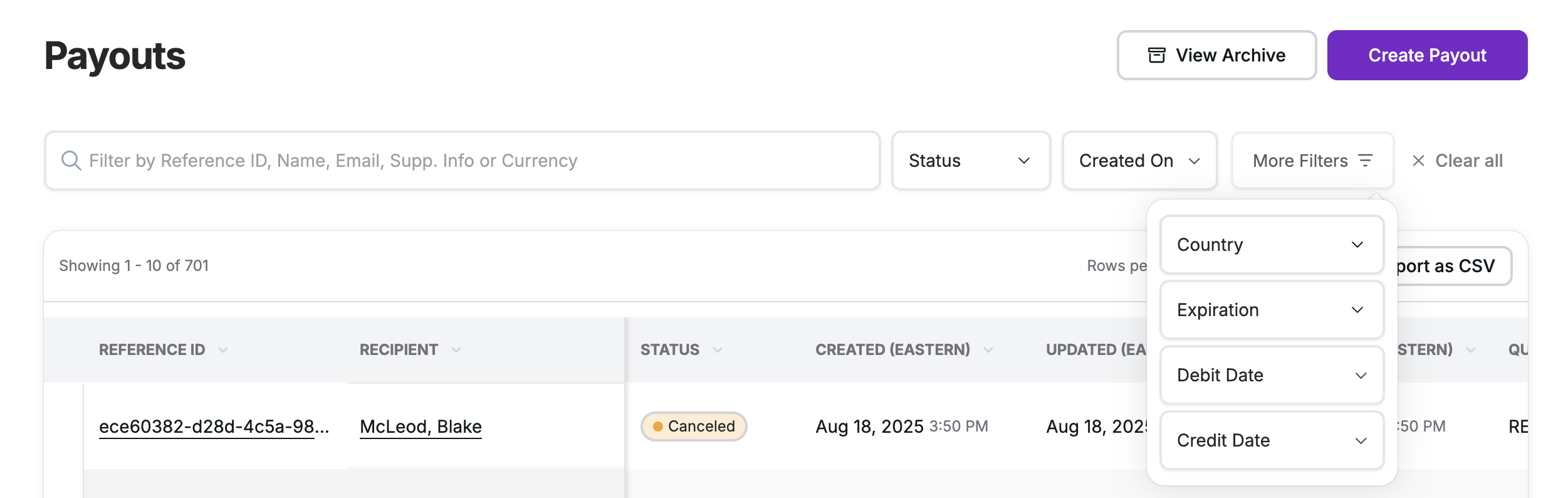Click the archive box icon in View Archive

(1156, 55)
